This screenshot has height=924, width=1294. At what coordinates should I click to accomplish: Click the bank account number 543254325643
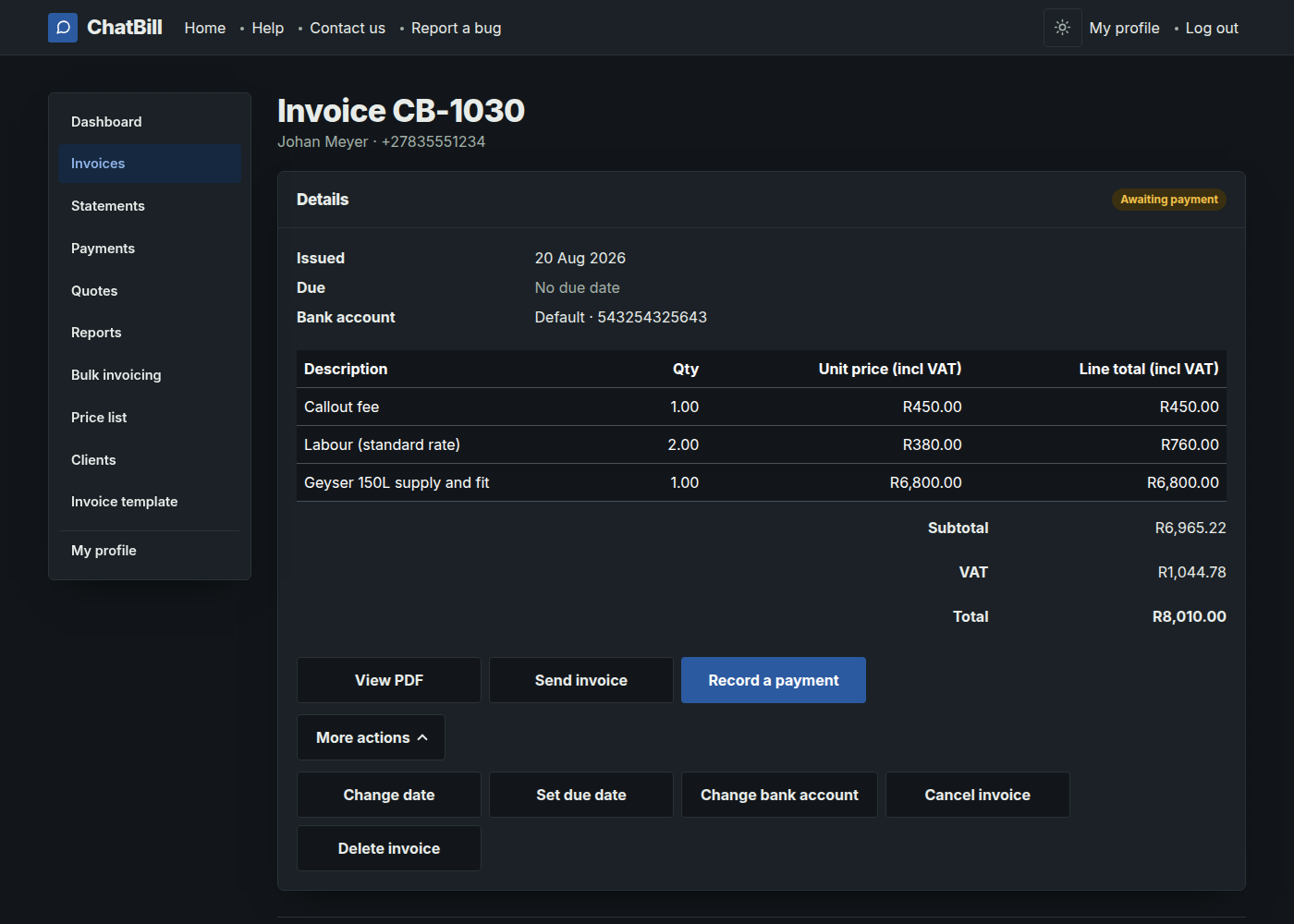click(653, 317)
